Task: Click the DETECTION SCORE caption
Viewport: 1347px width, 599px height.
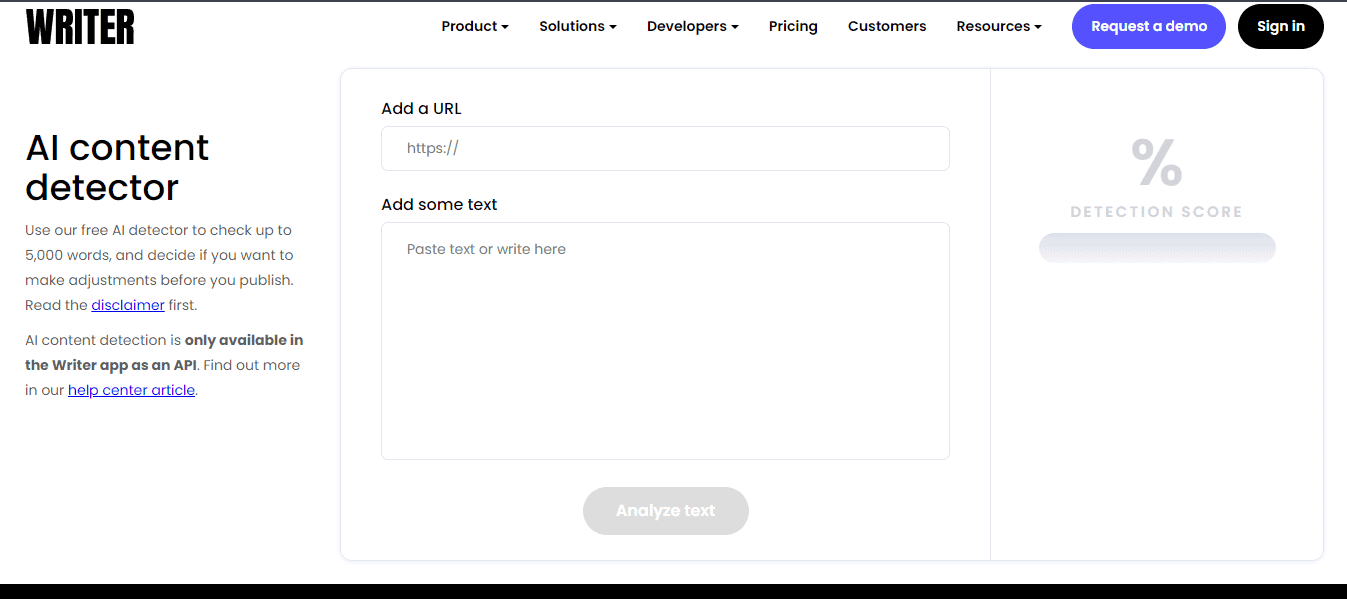Action: pyautogui.click(x=1156, y=212)
